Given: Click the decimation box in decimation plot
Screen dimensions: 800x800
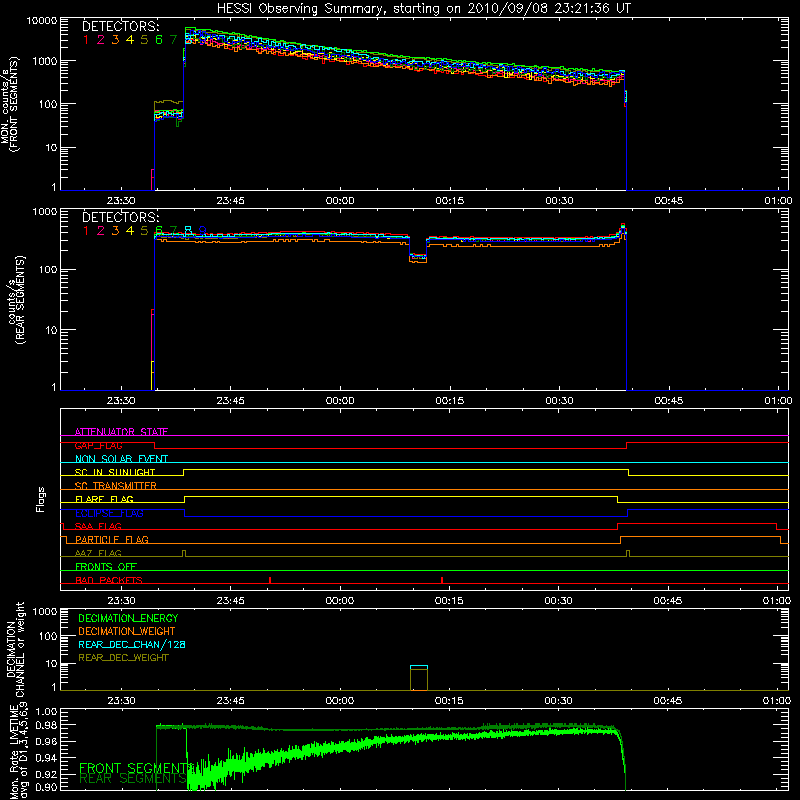Looking at the screenshot, I should (x=419, y=678).
